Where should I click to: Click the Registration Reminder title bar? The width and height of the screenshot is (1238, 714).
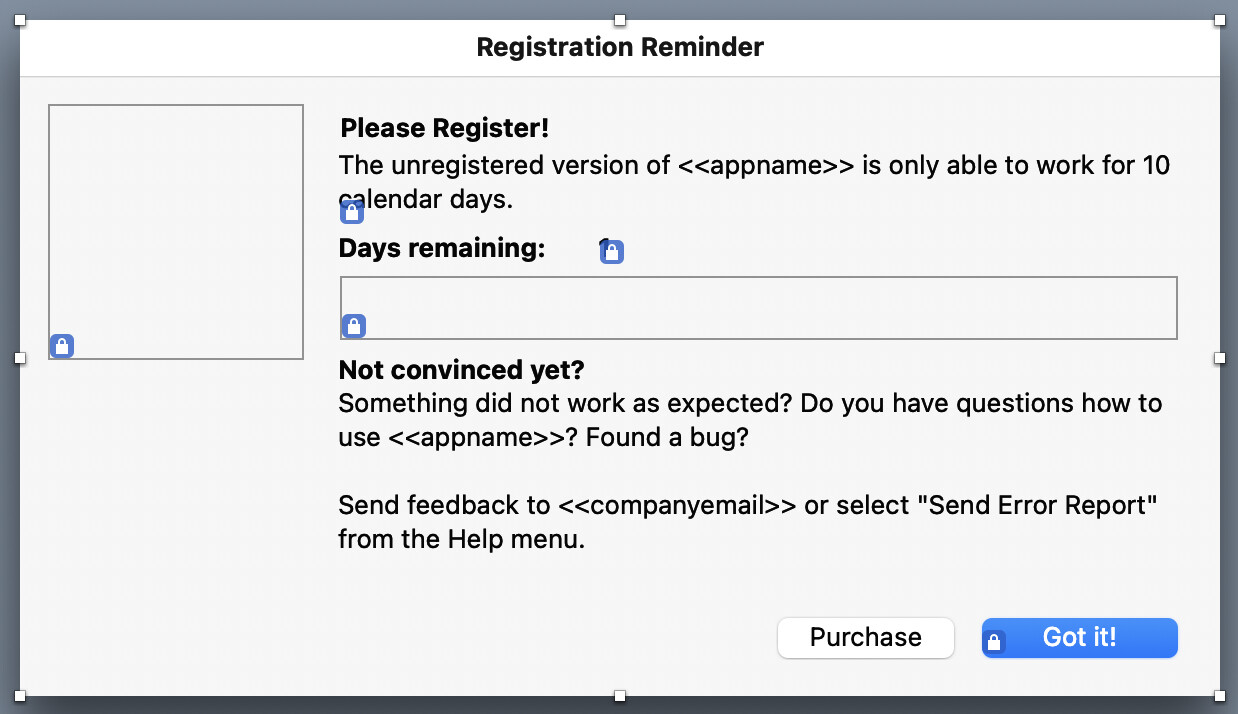tap(620, 47)
